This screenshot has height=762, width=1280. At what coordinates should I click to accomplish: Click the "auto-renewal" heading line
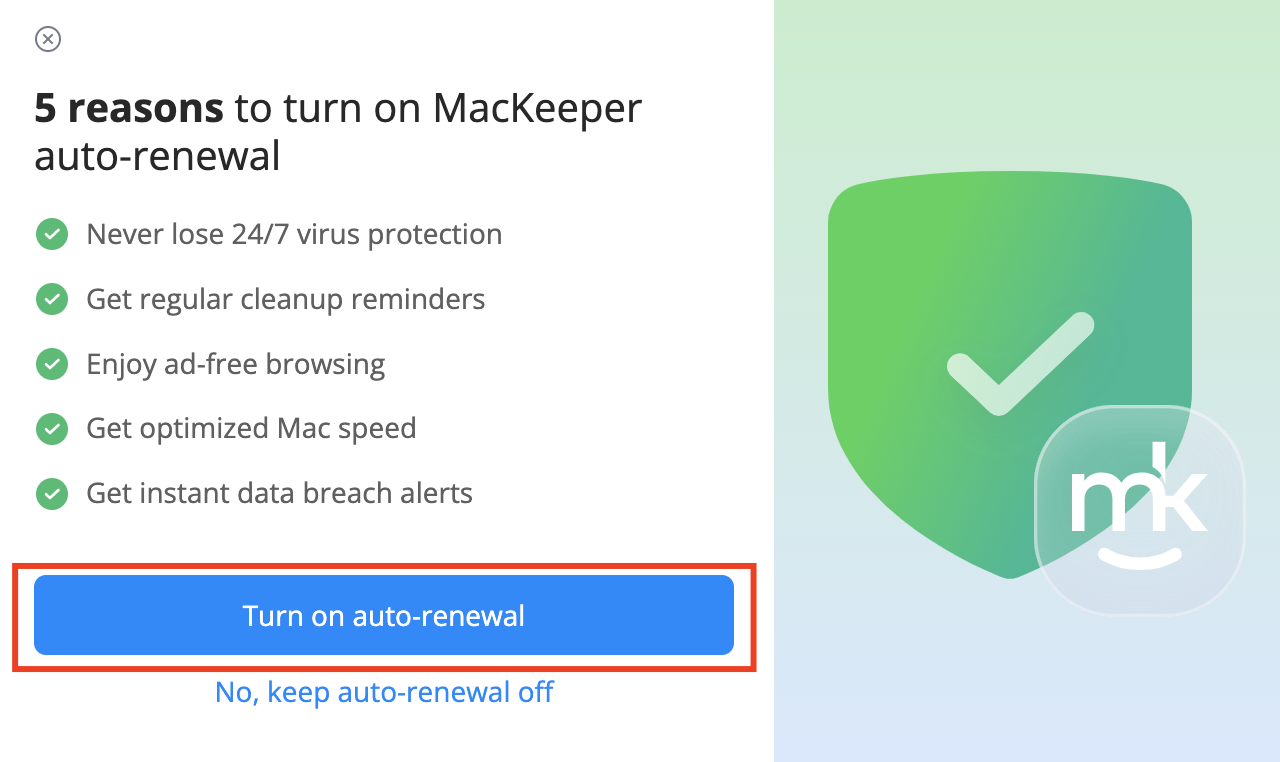tap(158, 157)
